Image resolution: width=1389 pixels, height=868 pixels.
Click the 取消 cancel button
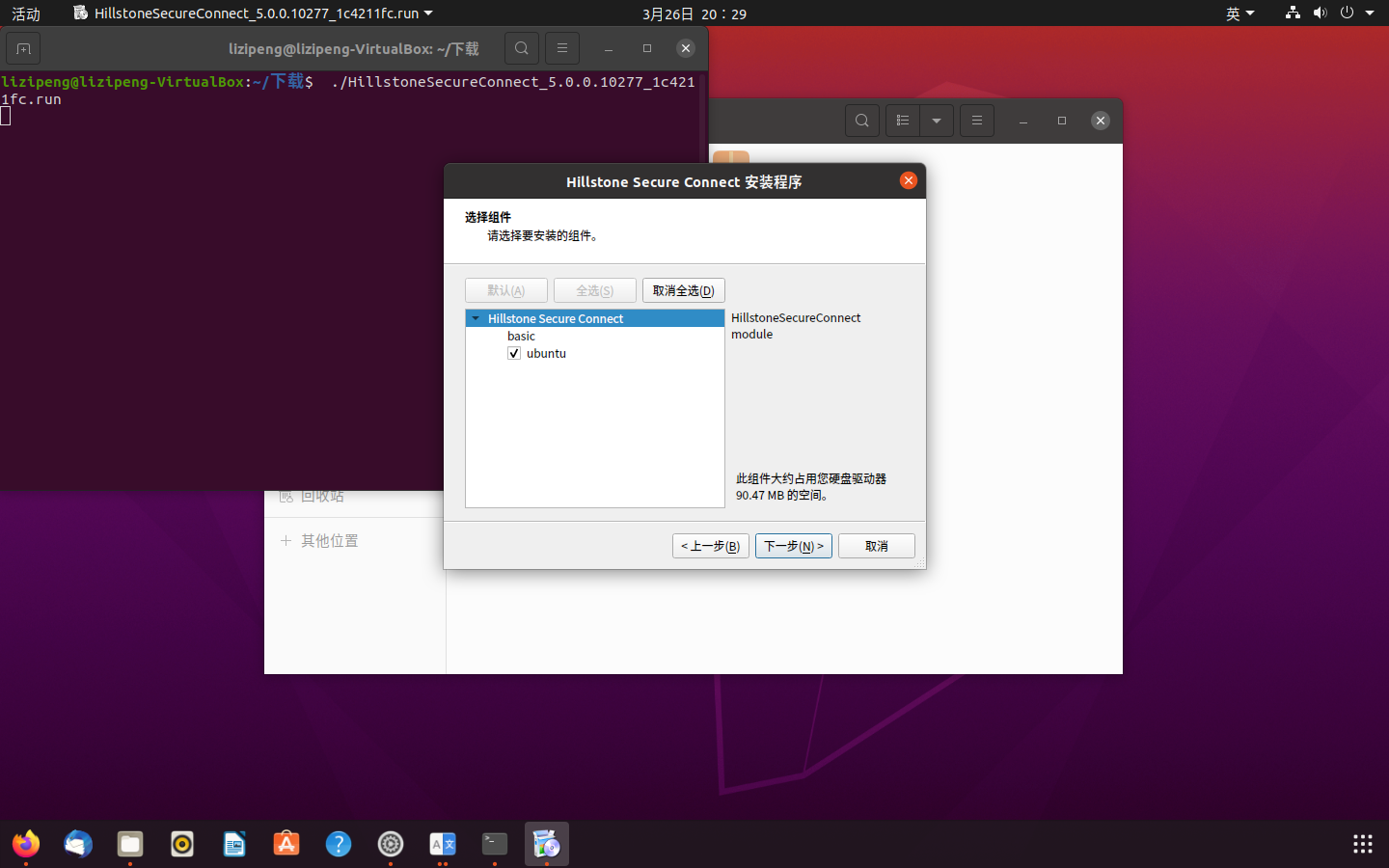(877, 546)
